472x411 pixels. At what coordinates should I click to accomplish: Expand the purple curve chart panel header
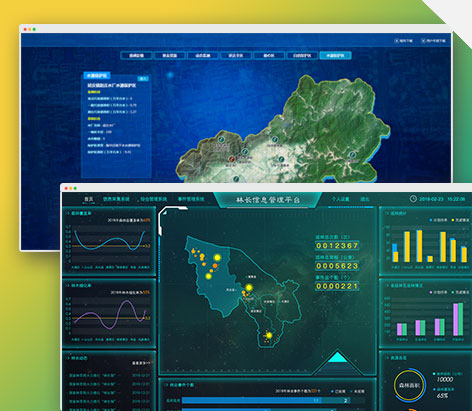click(79, 286)
